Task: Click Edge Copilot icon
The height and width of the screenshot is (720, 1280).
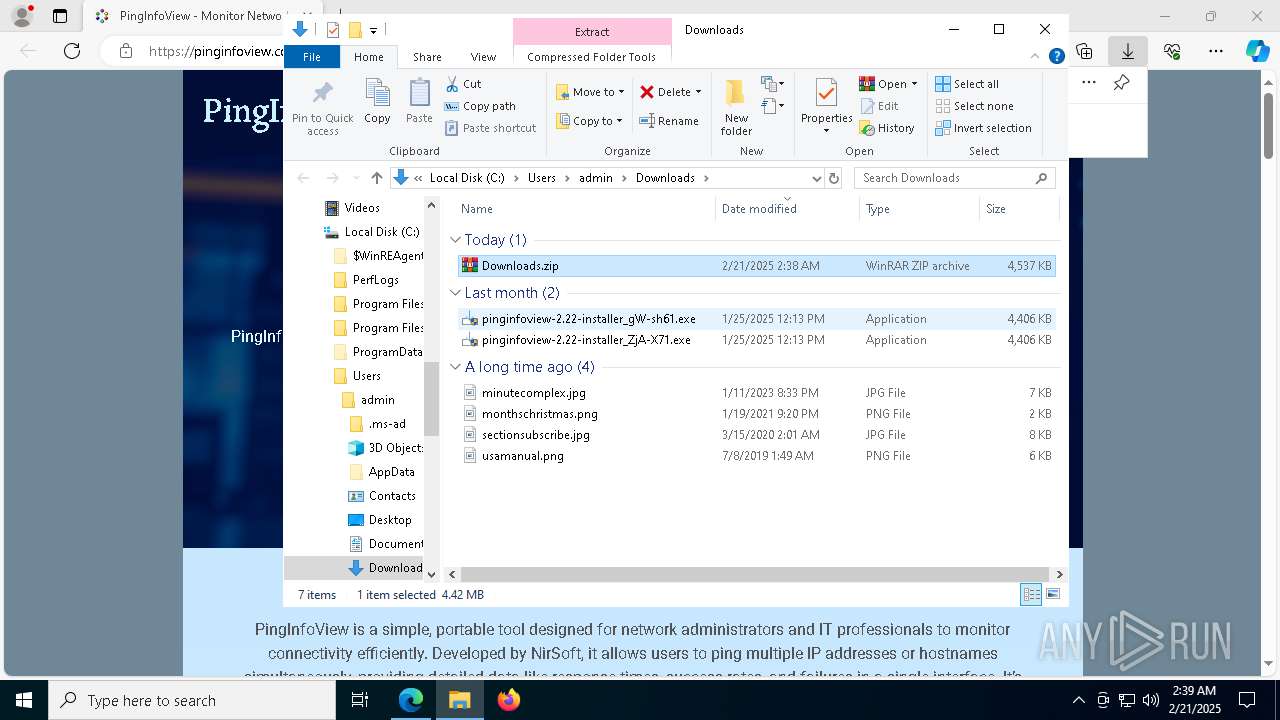Action: click(x=1257, y=51)
